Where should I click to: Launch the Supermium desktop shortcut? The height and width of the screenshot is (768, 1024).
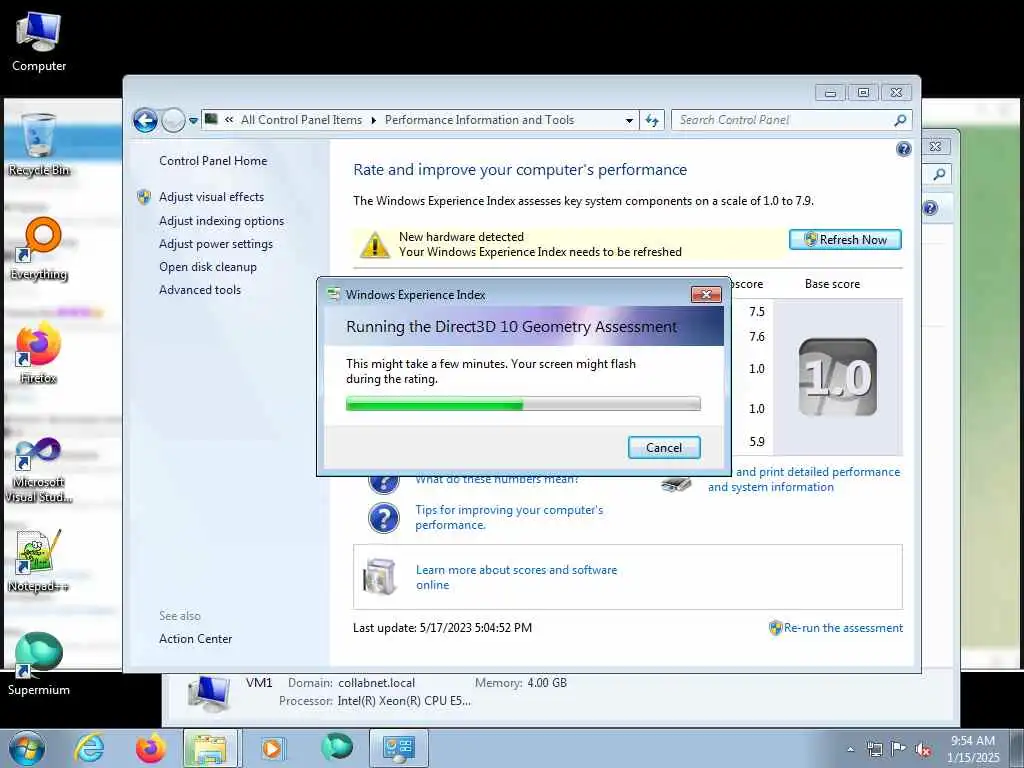pos(39,664)
